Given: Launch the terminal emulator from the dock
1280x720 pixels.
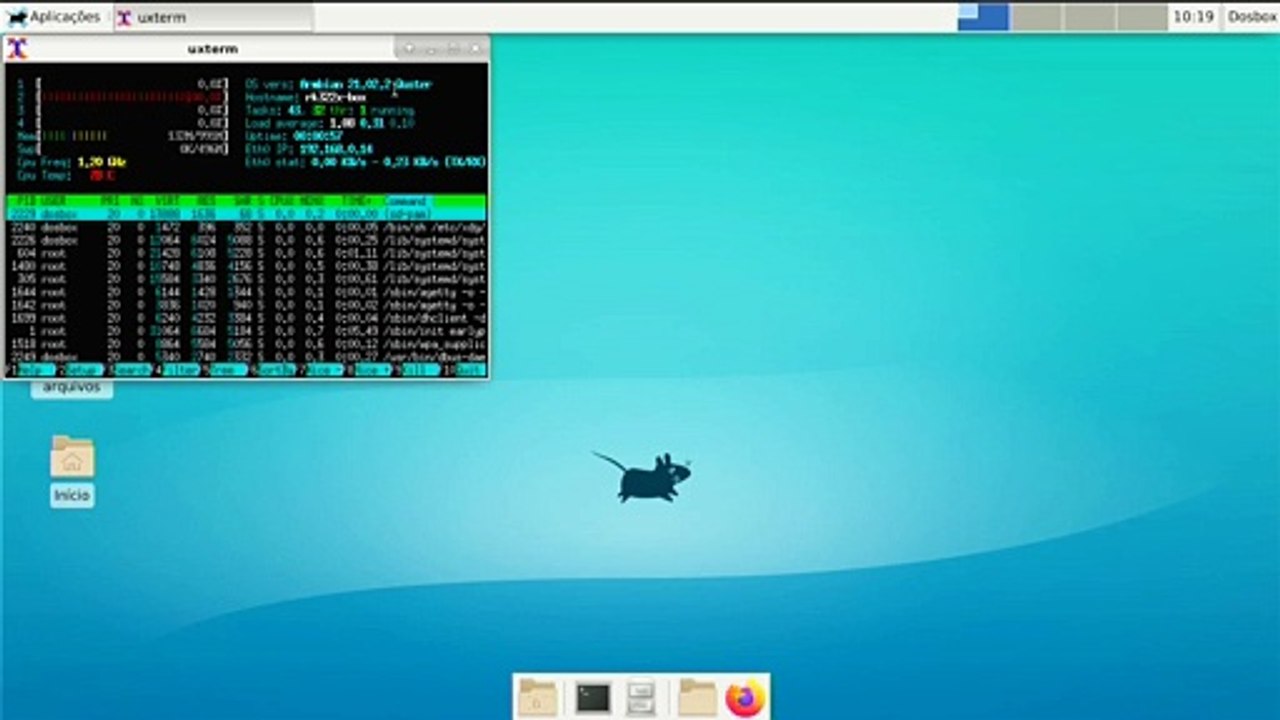Looking at the screenshot, I should click(x=593, y=697).
